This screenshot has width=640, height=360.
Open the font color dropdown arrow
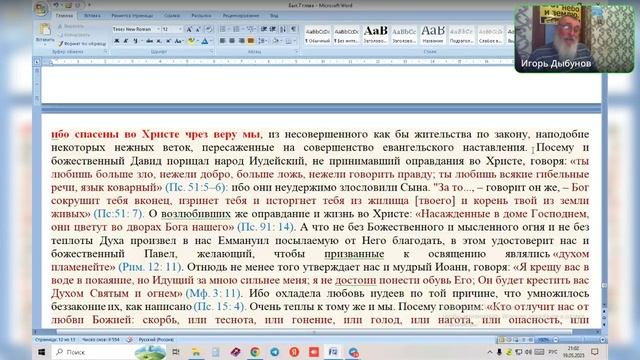tap(211, 41)
